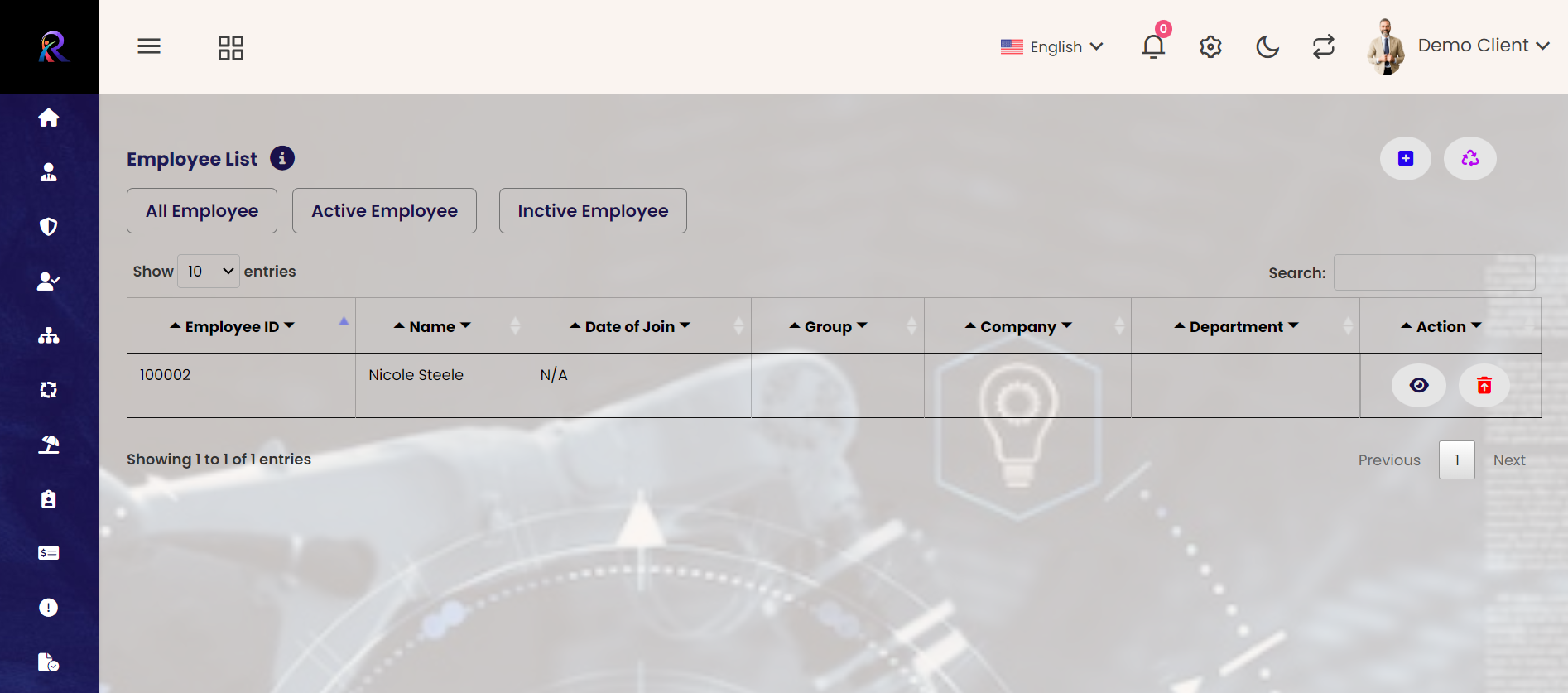Open the Home icon in sidebar
Viewport: 1568px width, 693px height.
coord(49,118)
